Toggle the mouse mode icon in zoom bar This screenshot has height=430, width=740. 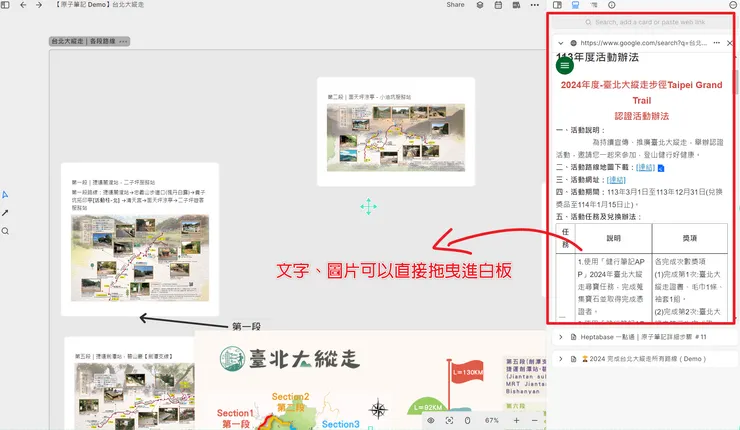click(467, 420)
